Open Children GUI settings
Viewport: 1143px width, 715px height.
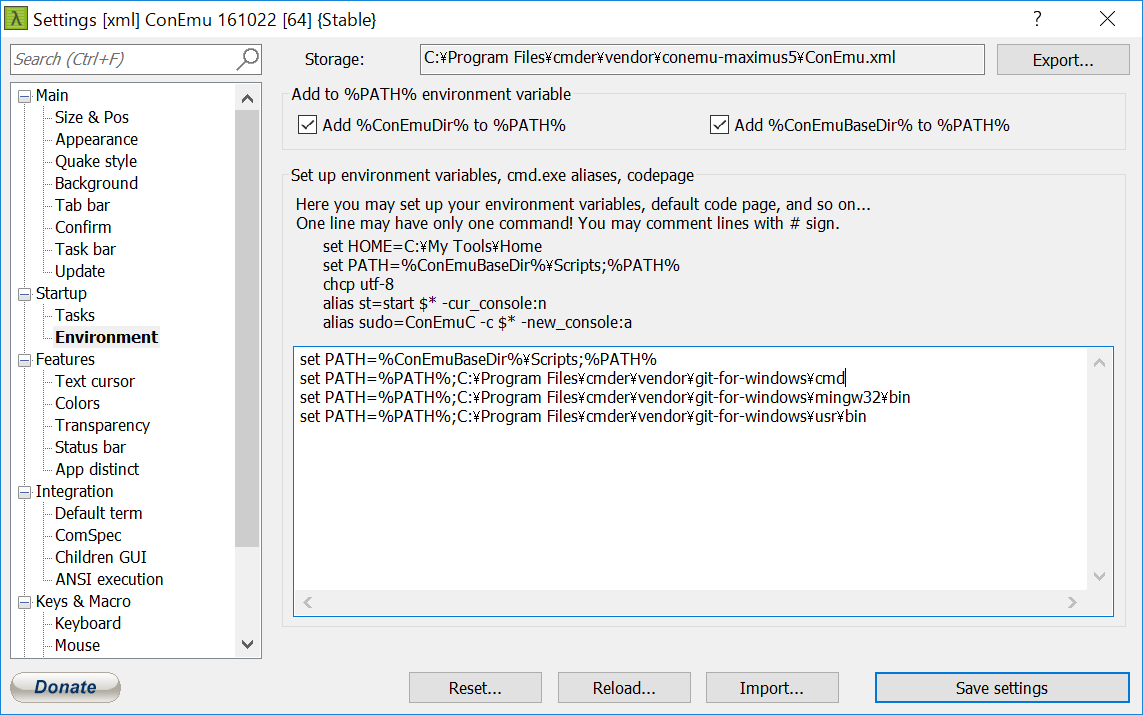click(x=101, y=558)
